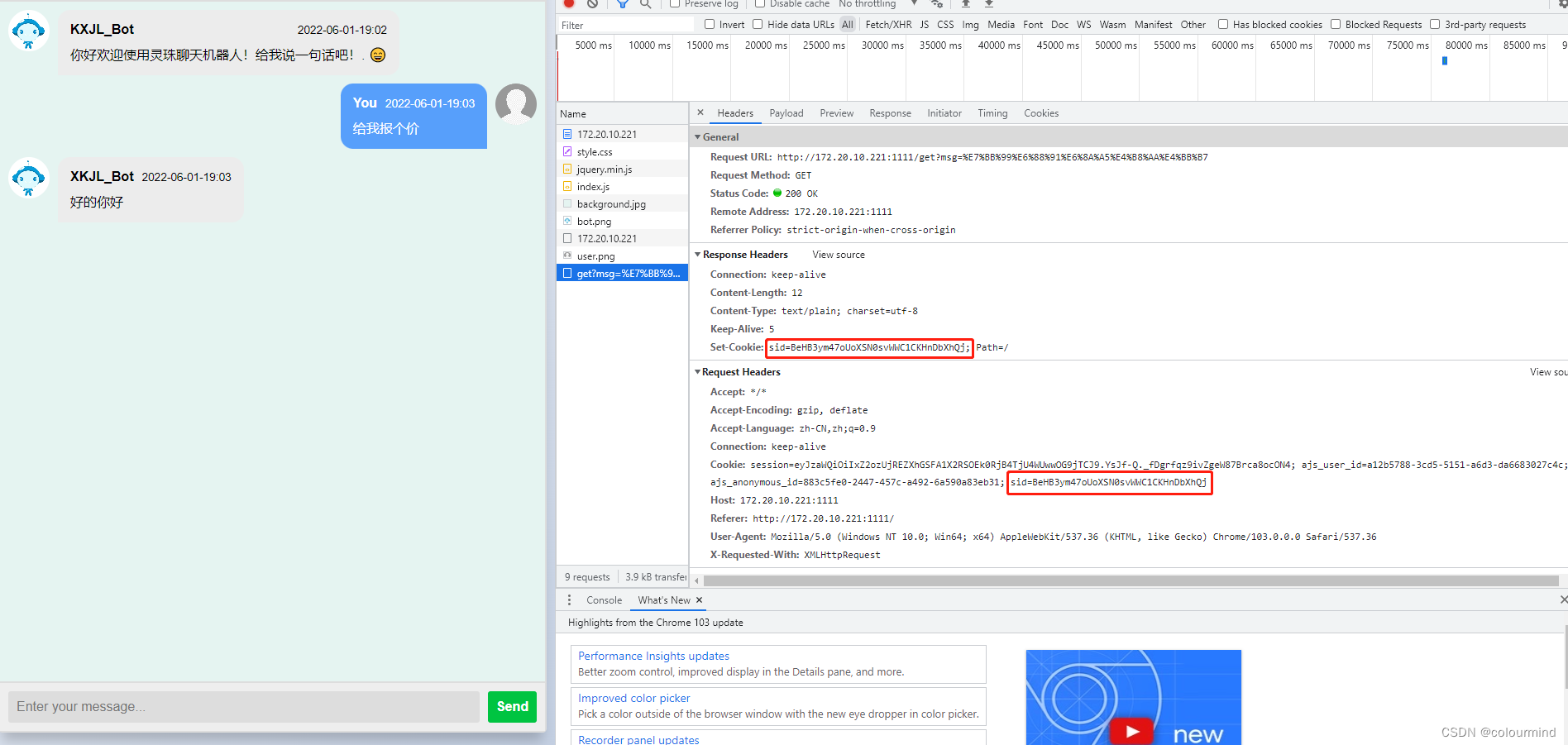1568x745 pixels.
Task: Collapse the General section
Action: [x=698, y=136]
